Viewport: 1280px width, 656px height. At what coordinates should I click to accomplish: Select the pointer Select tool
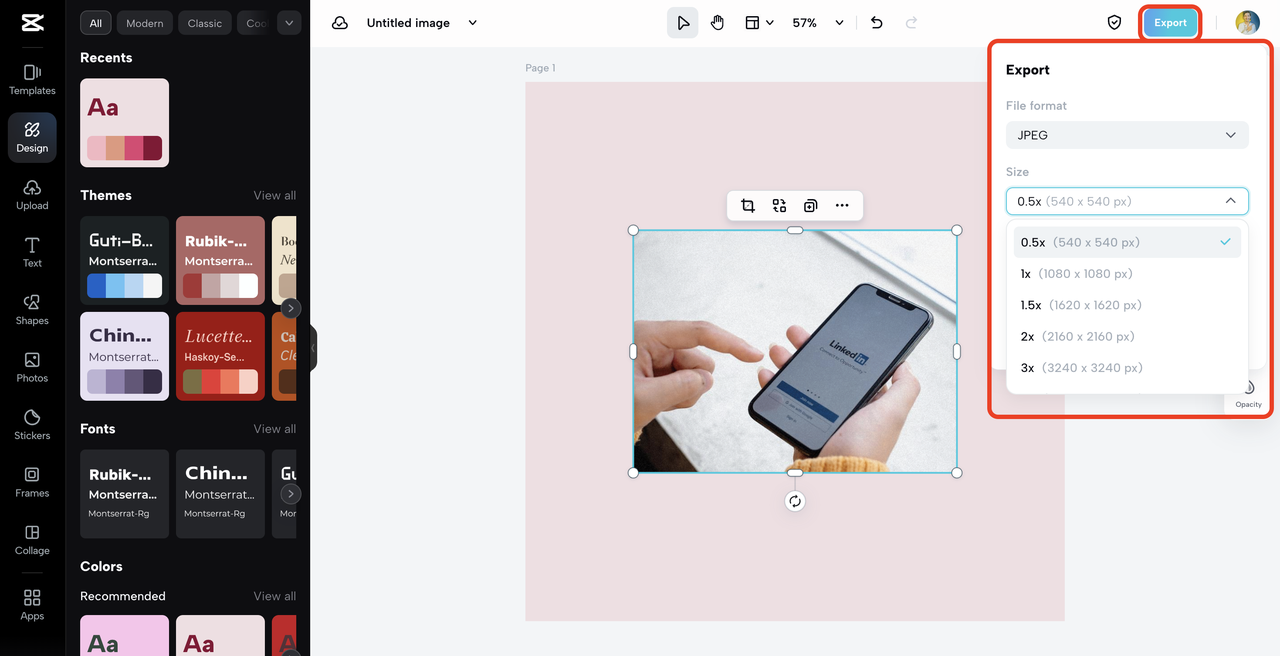pyautogui.click(x=683, y=23)
